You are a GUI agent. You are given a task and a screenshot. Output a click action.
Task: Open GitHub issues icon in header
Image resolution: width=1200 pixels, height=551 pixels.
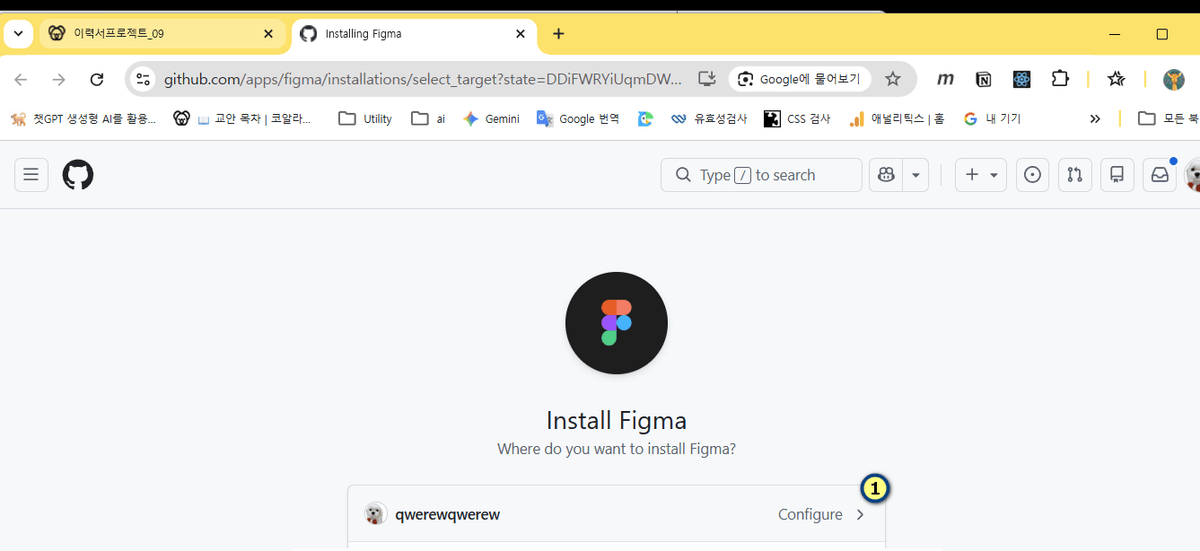point(1033,175)
